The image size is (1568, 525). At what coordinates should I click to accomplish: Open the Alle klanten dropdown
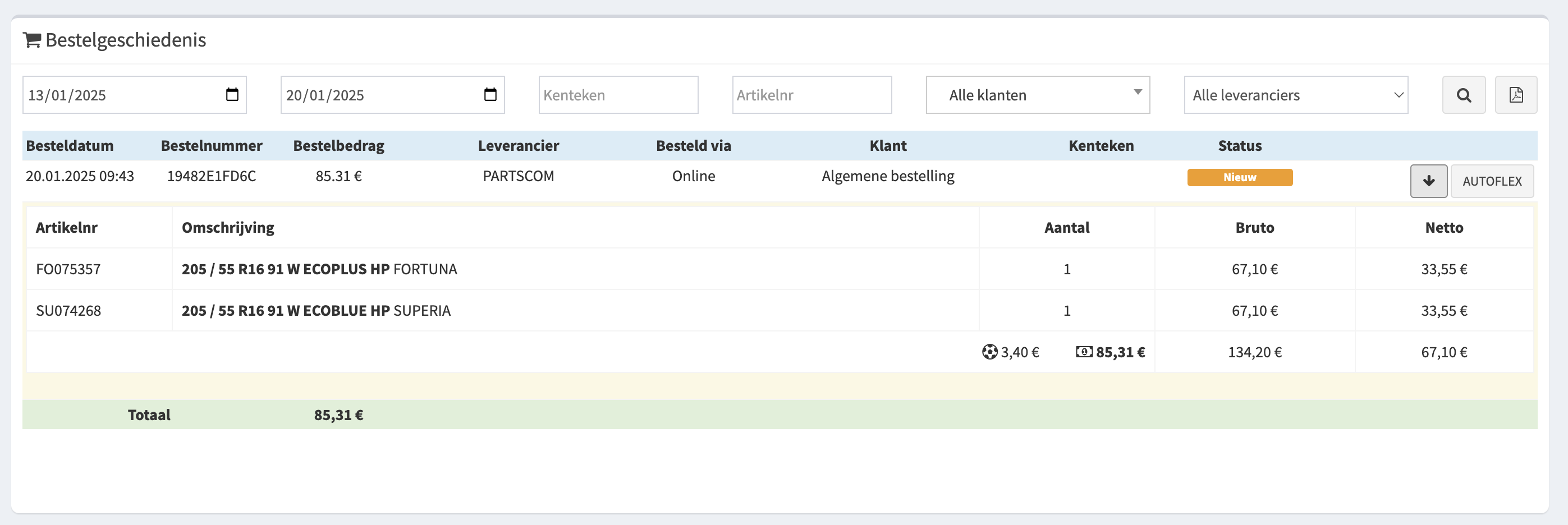(x=1037, y=95)
